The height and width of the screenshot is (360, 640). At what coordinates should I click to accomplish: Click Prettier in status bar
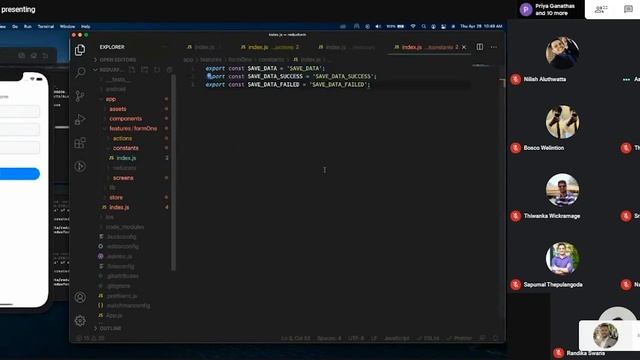[460, 338]
